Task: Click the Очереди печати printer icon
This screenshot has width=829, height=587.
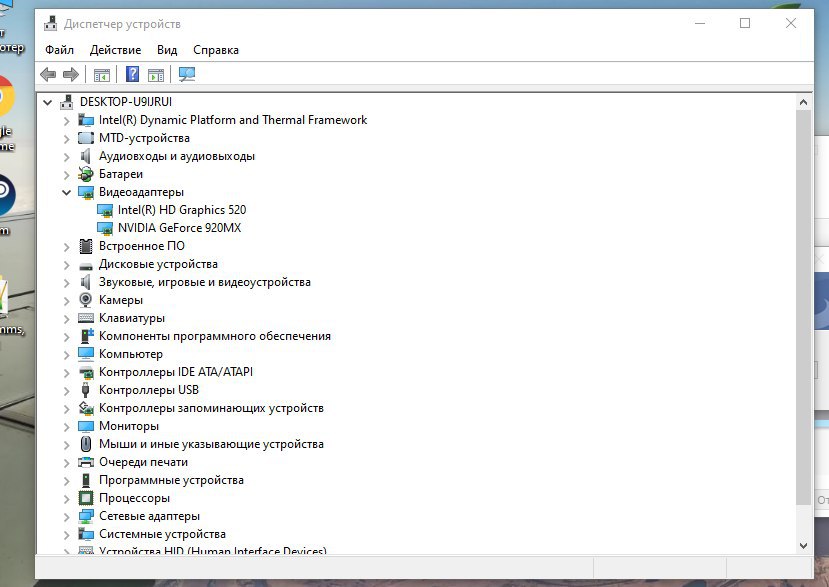Action: pyautogui.click(x=86, y=462)
